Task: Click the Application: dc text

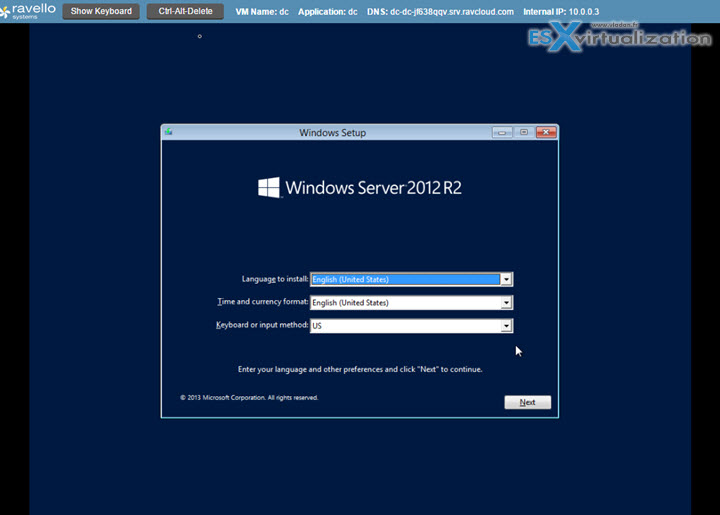Action: pyautogui.click(x=327, y=11)
